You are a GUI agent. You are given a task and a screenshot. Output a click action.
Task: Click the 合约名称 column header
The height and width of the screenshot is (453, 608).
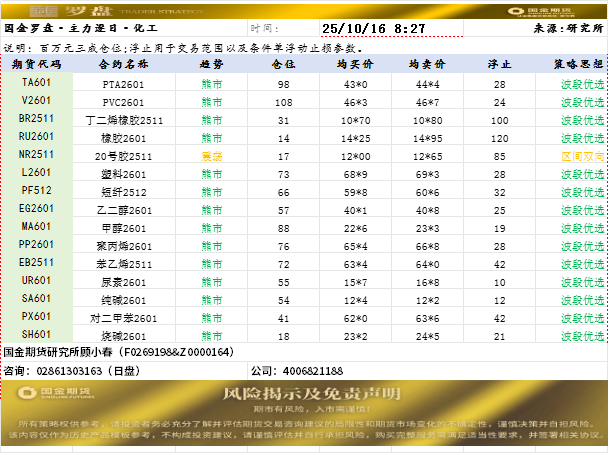124,64
